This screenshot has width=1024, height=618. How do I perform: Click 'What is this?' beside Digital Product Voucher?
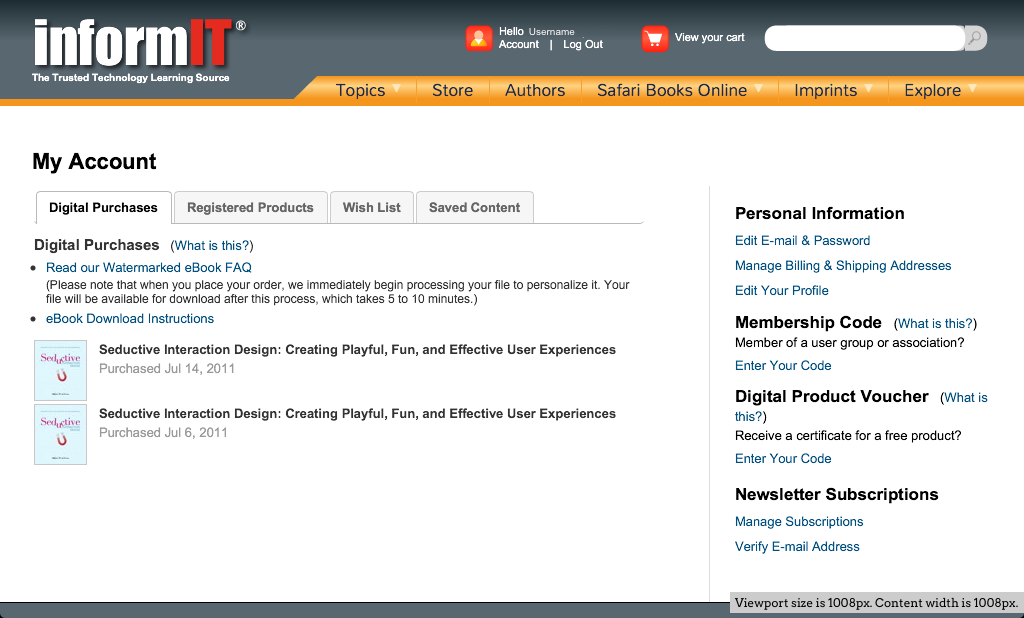[861, 406]
